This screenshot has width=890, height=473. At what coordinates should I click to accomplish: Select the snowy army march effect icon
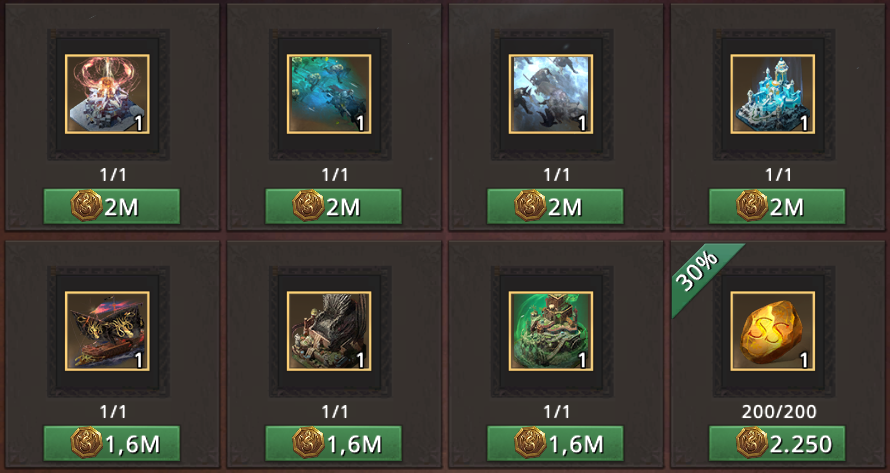click(x=551, y=94)
